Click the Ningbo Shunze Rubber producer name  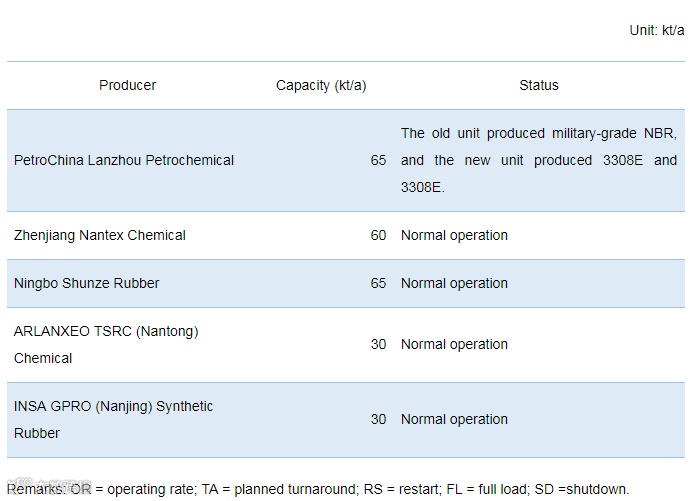(x=87, y=283)
